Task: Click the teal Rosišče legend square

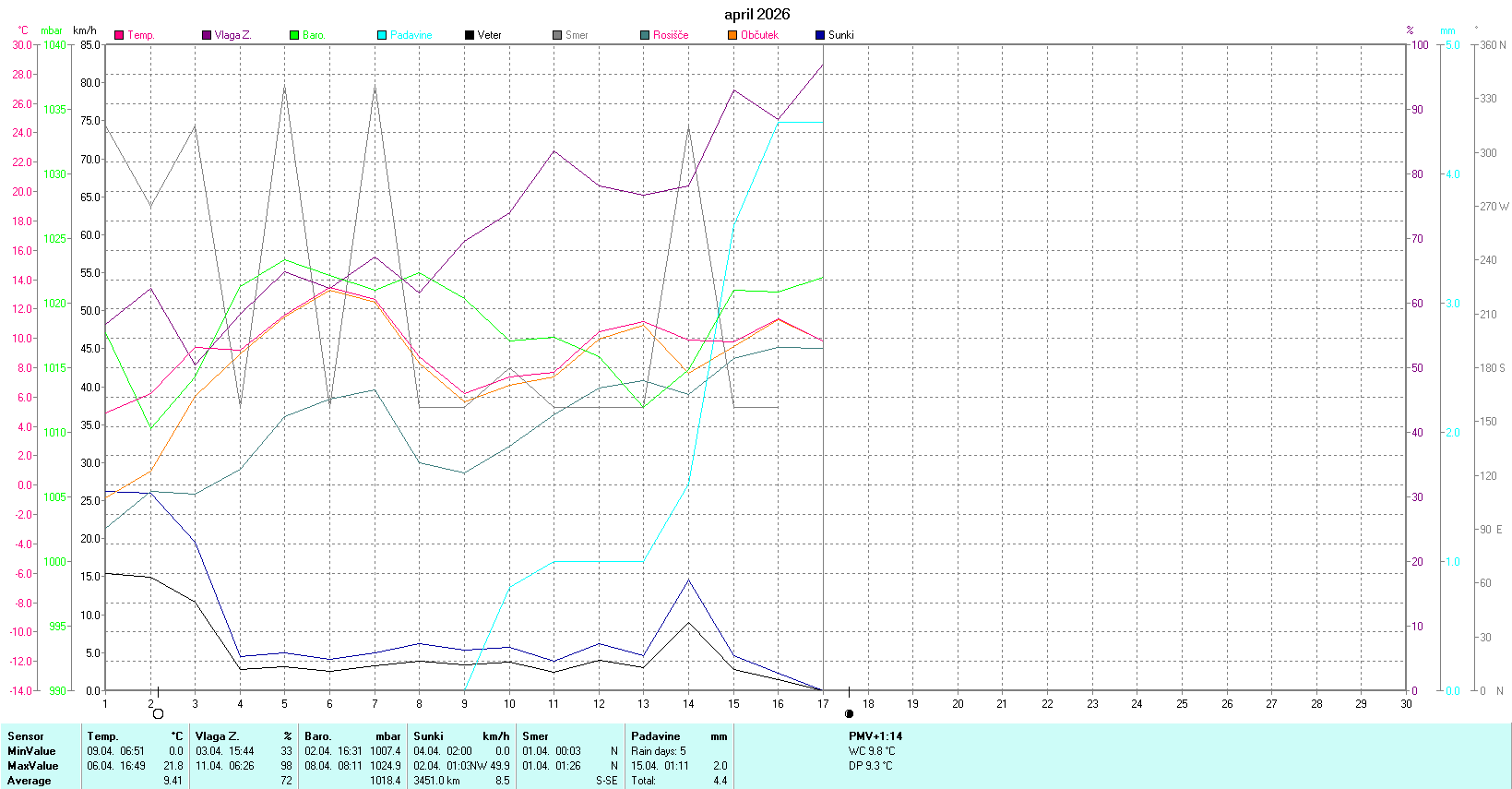Action: point(645,35)
